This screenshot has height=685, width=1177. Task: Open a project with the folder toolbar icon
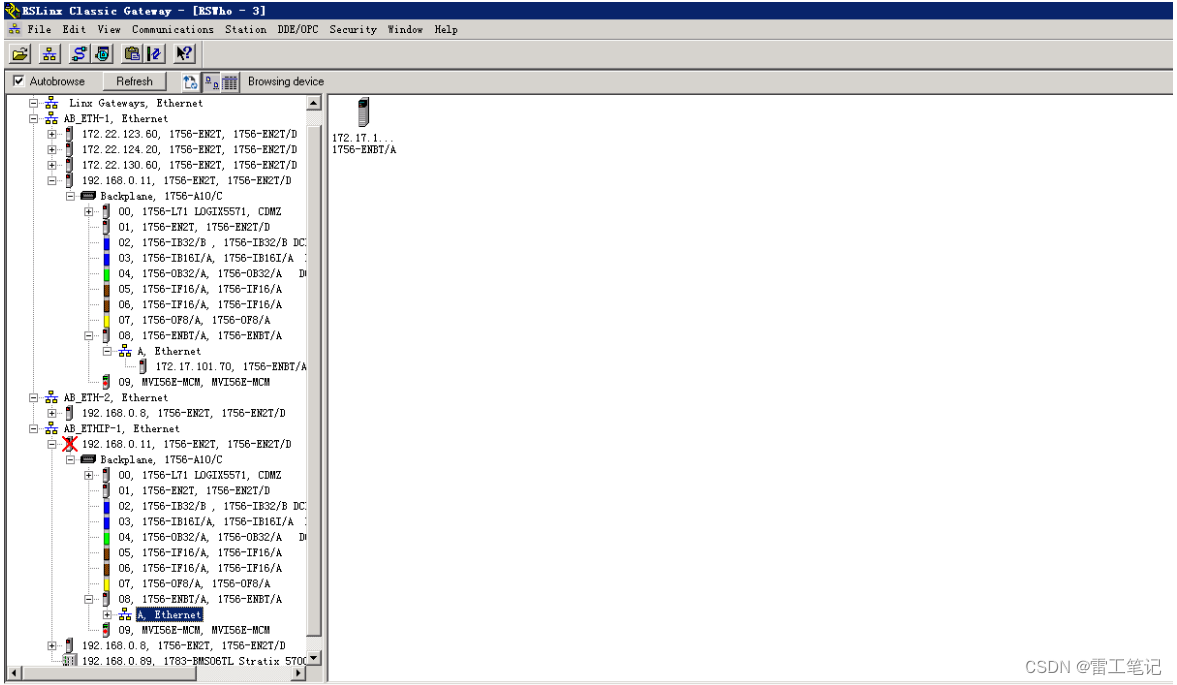click(20, 54)
